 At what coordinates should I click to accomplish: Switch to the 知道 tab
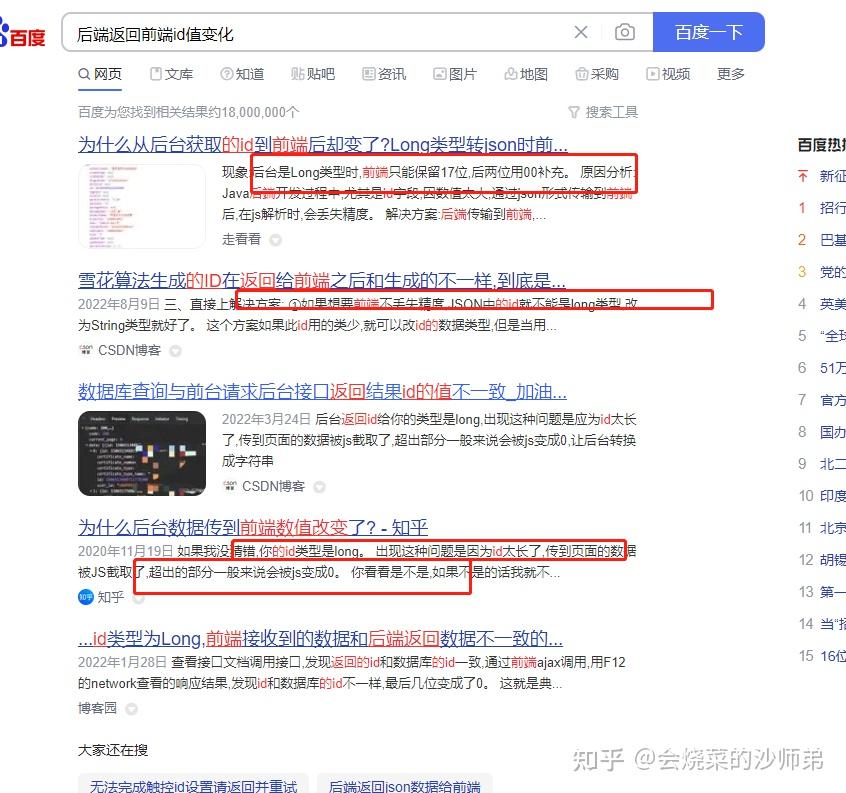[x=242, y=74]
